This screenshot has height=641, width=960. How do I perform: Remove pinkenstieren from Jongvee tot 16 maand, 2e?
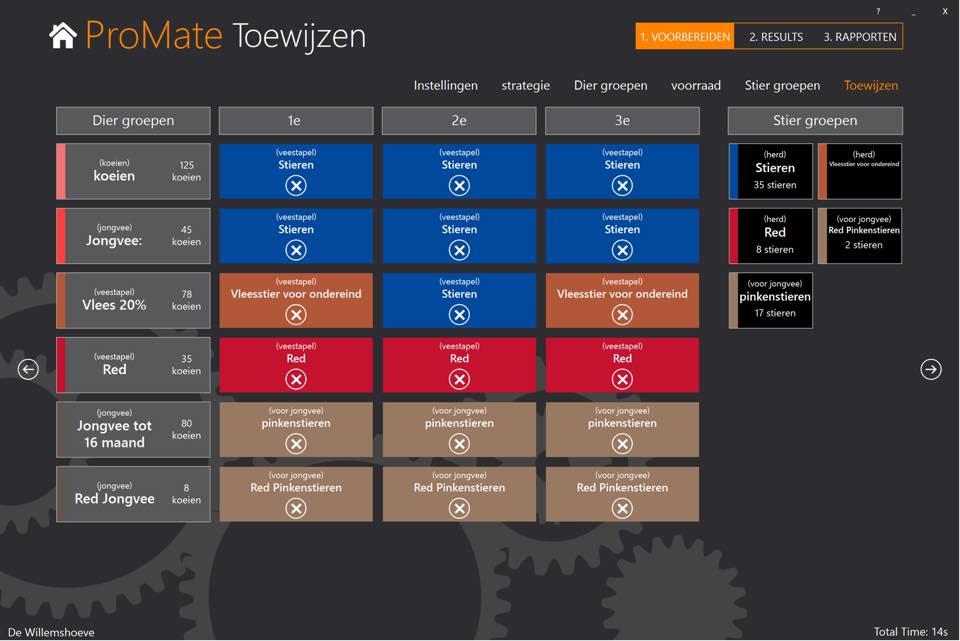(x=459, y=443)
